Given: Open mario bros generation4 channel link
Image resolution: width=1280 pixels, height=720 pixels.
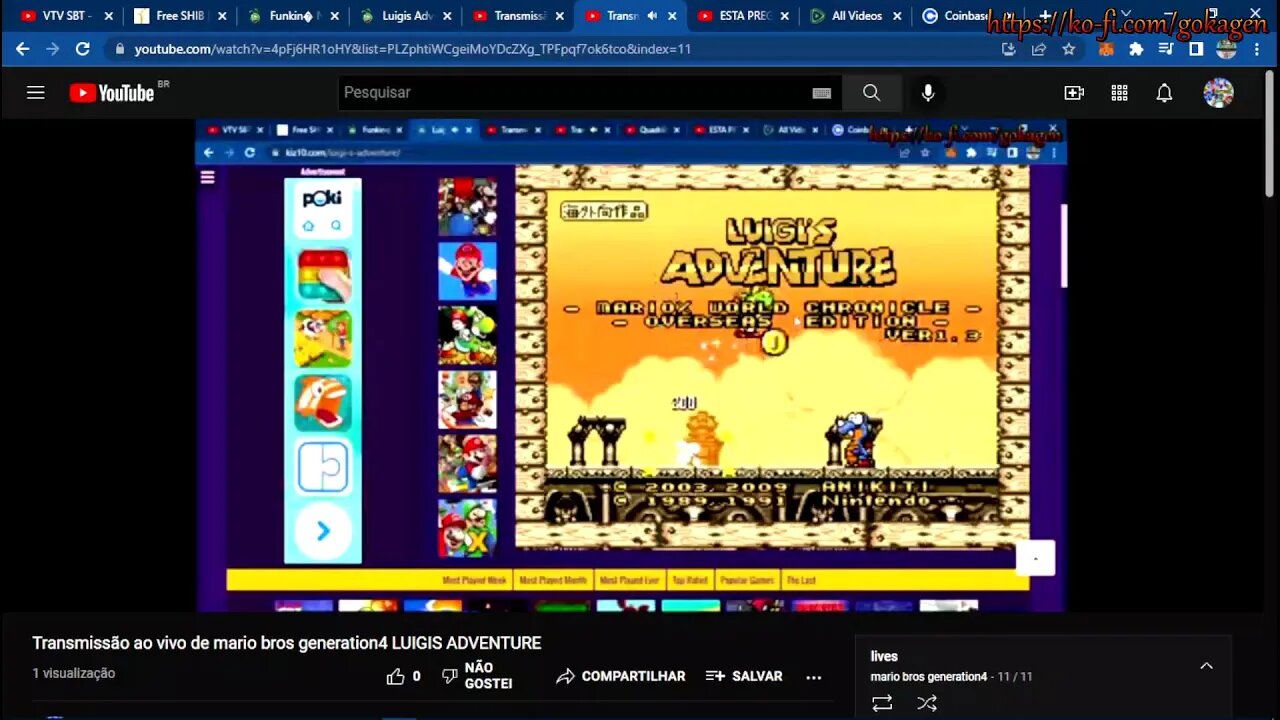Looking at the screenshot, I should point(929,677).
